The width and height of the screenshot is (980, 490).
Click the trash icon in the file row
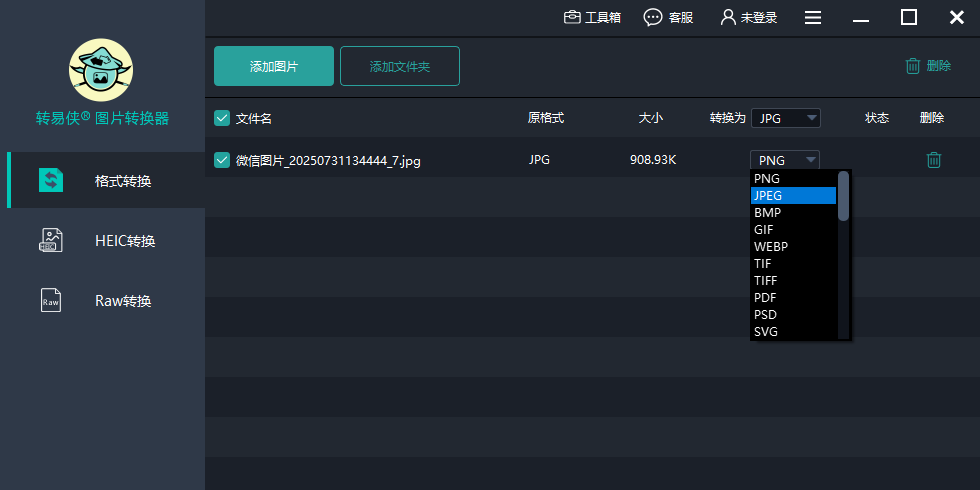click(x=933, y=160)
